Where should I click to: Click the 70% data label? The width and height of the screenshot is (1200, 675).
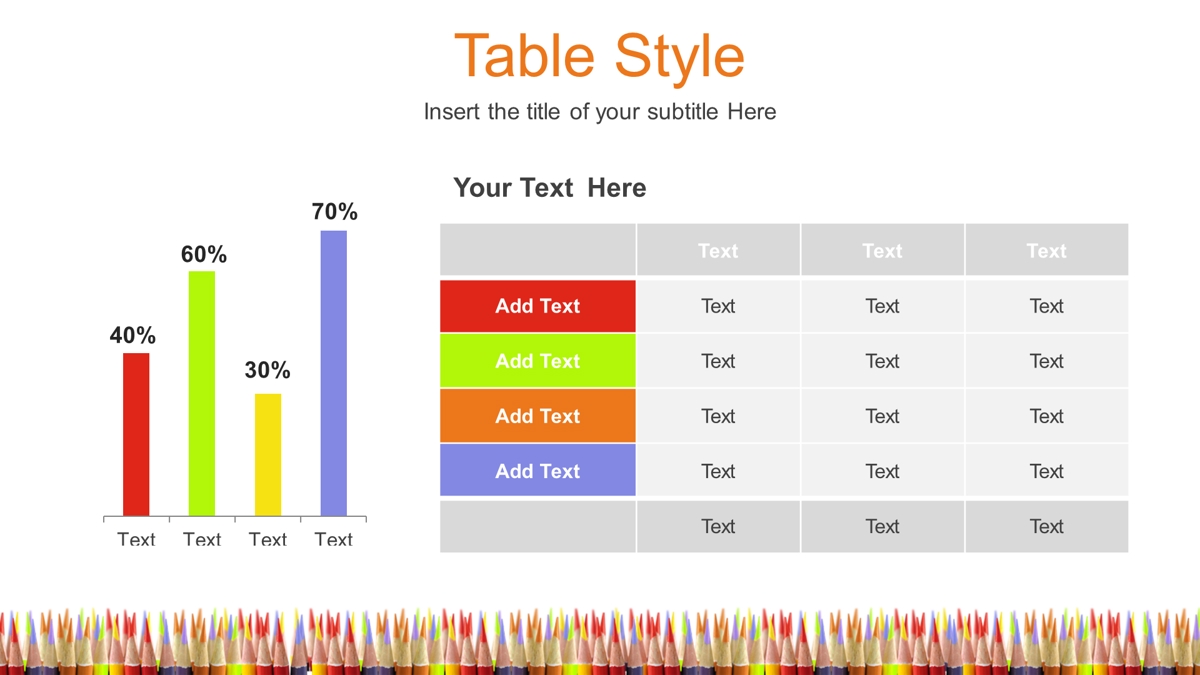point(334,212)
